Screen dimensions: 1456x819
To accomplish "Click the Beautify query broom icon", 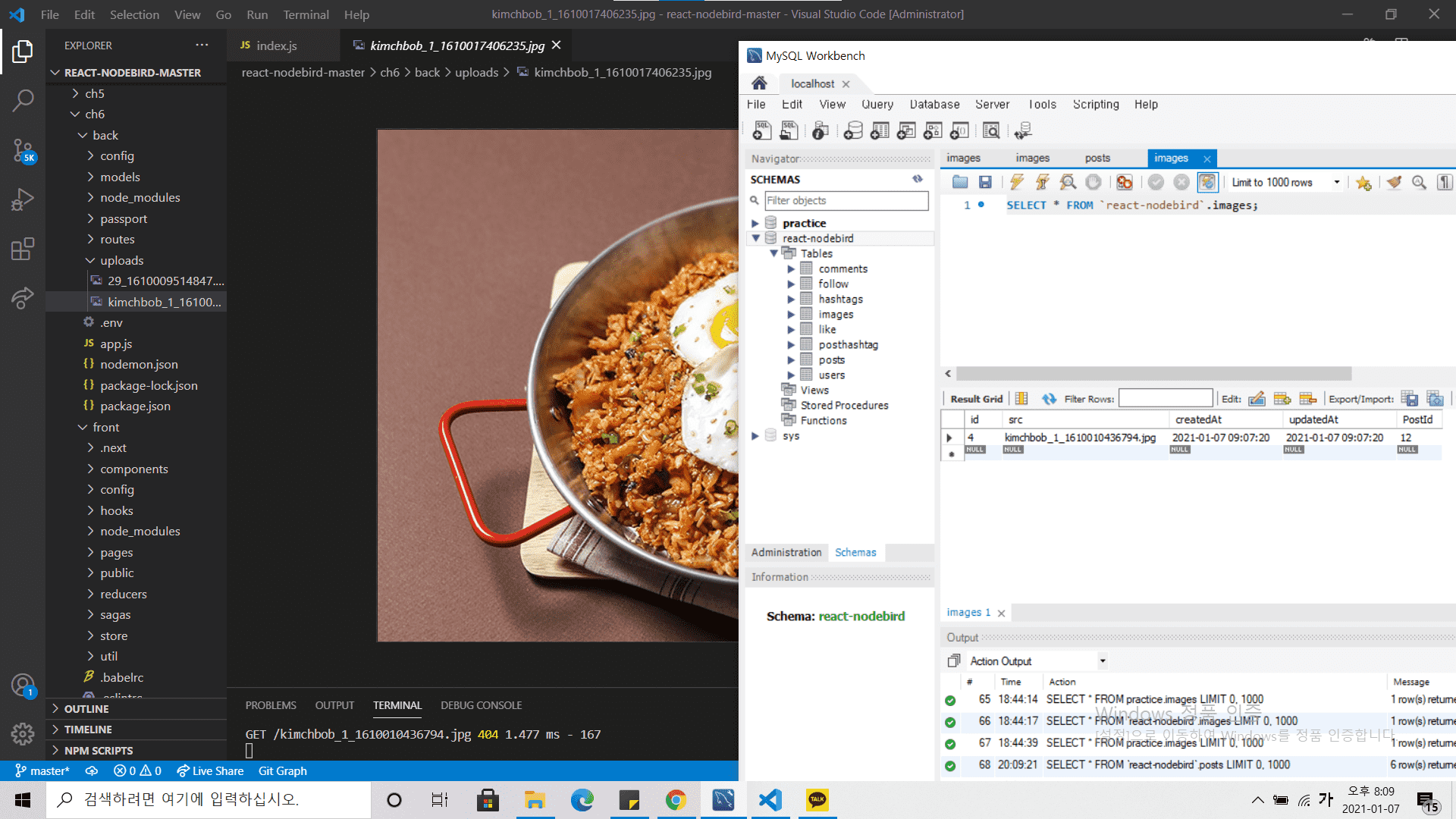I will (x=1394, y=182).
